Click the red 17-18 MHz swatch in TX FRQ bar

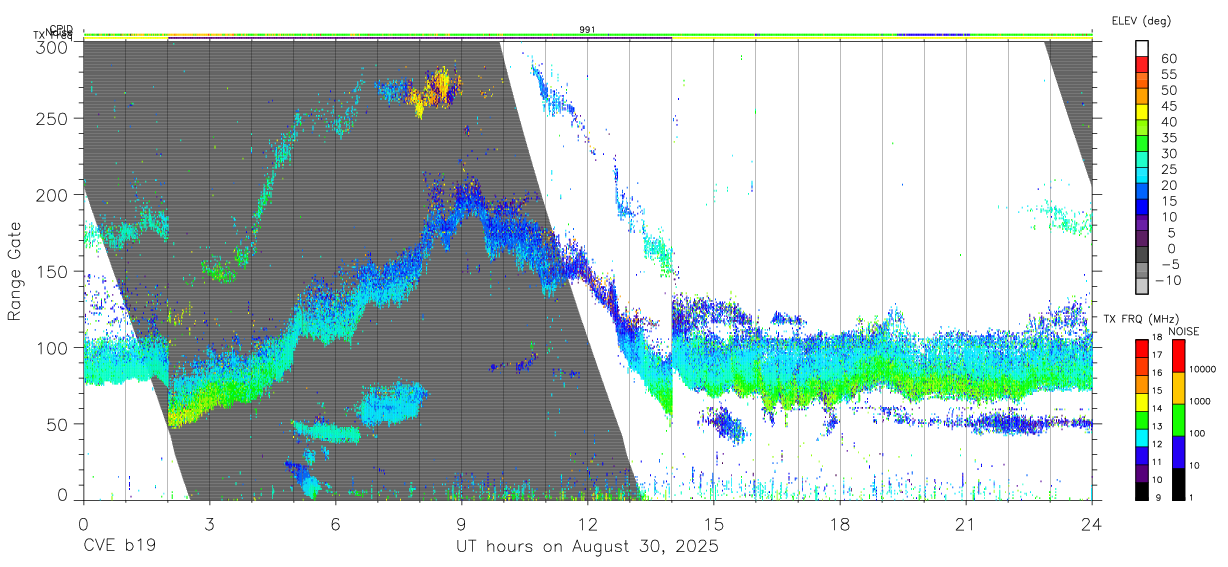click(1142, 347)
